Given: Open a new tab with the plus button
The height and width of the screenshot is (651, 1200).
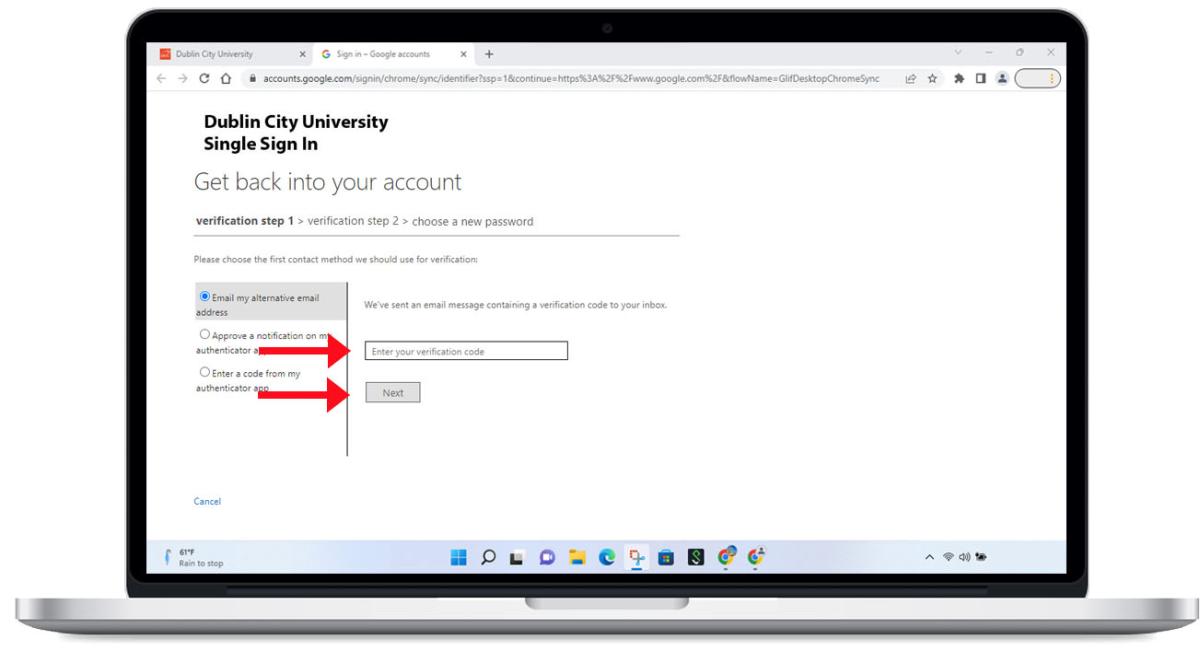Looking at the screenshot, I should 490,53.
